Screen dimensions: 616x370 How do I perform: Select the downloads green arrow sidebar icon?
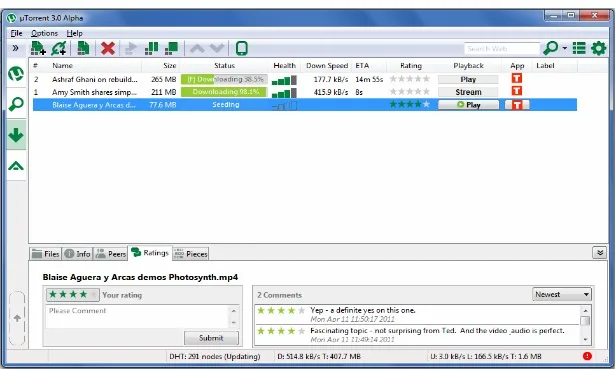(x=16, y=135)
